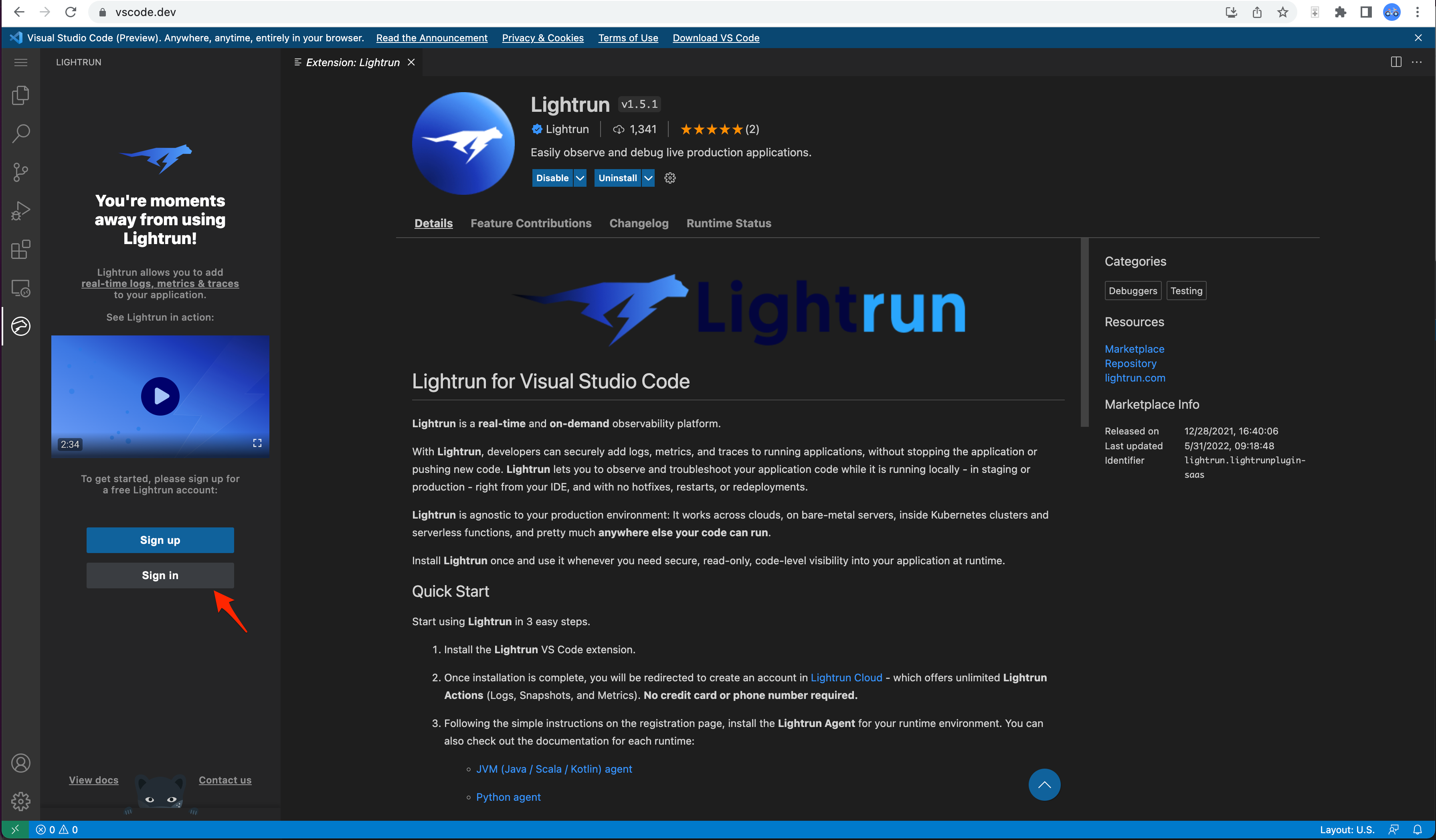Open the Accounts icon in activity bar
Image resolution: width=1436 pixels, height=840 pixels.
pos(20,763)
